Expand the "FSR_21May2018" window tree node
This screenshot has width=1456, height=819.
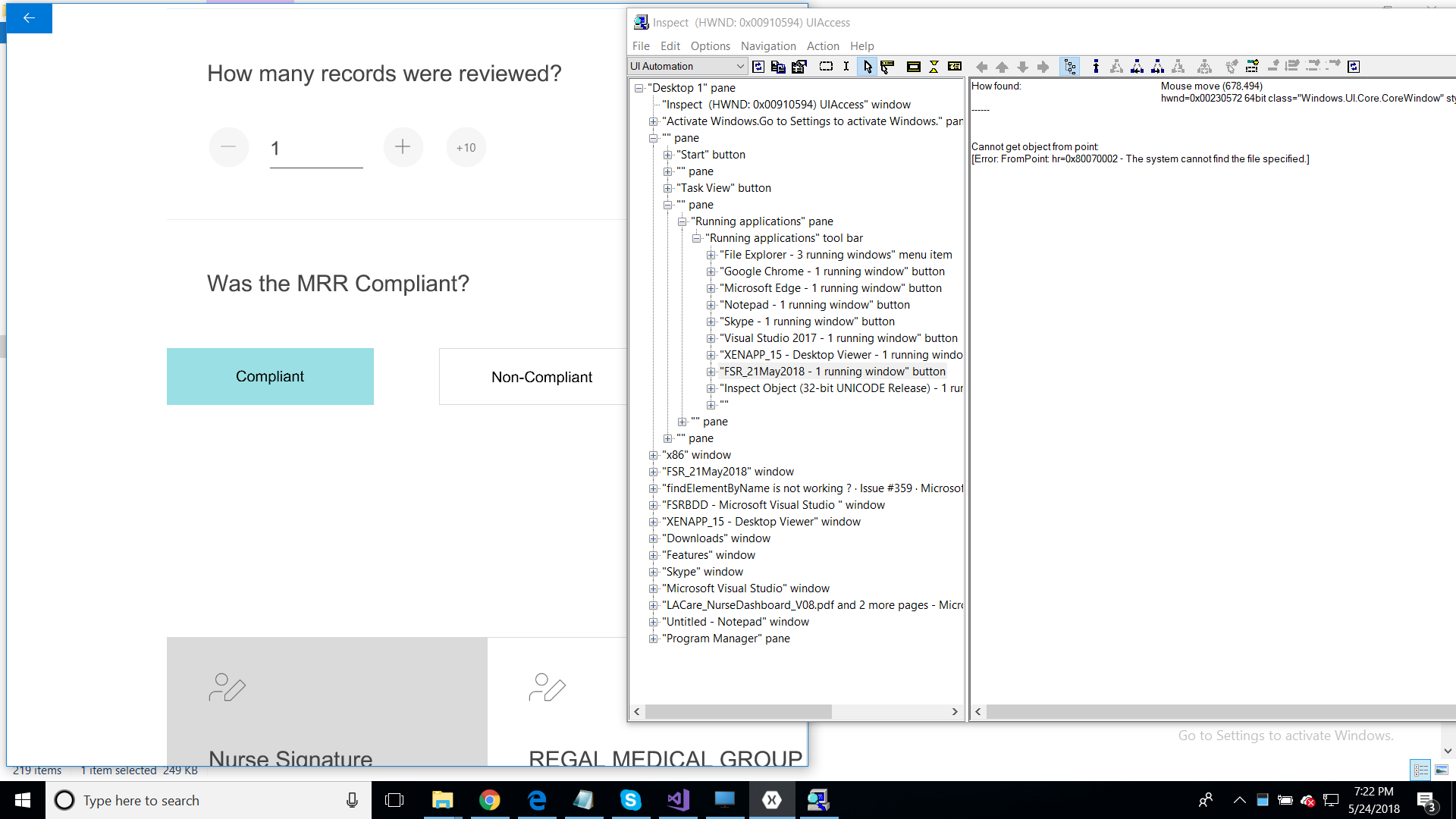click(653, 472)
